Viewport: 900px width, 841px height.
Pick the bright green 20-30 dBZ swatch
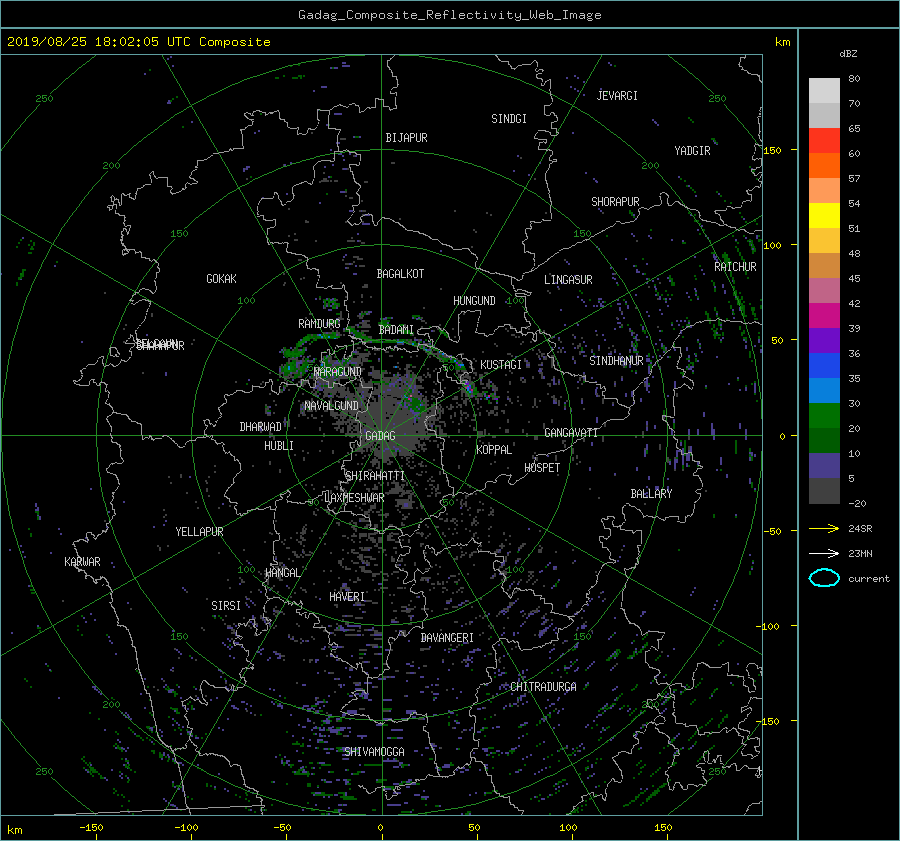(x=824, y=416)
